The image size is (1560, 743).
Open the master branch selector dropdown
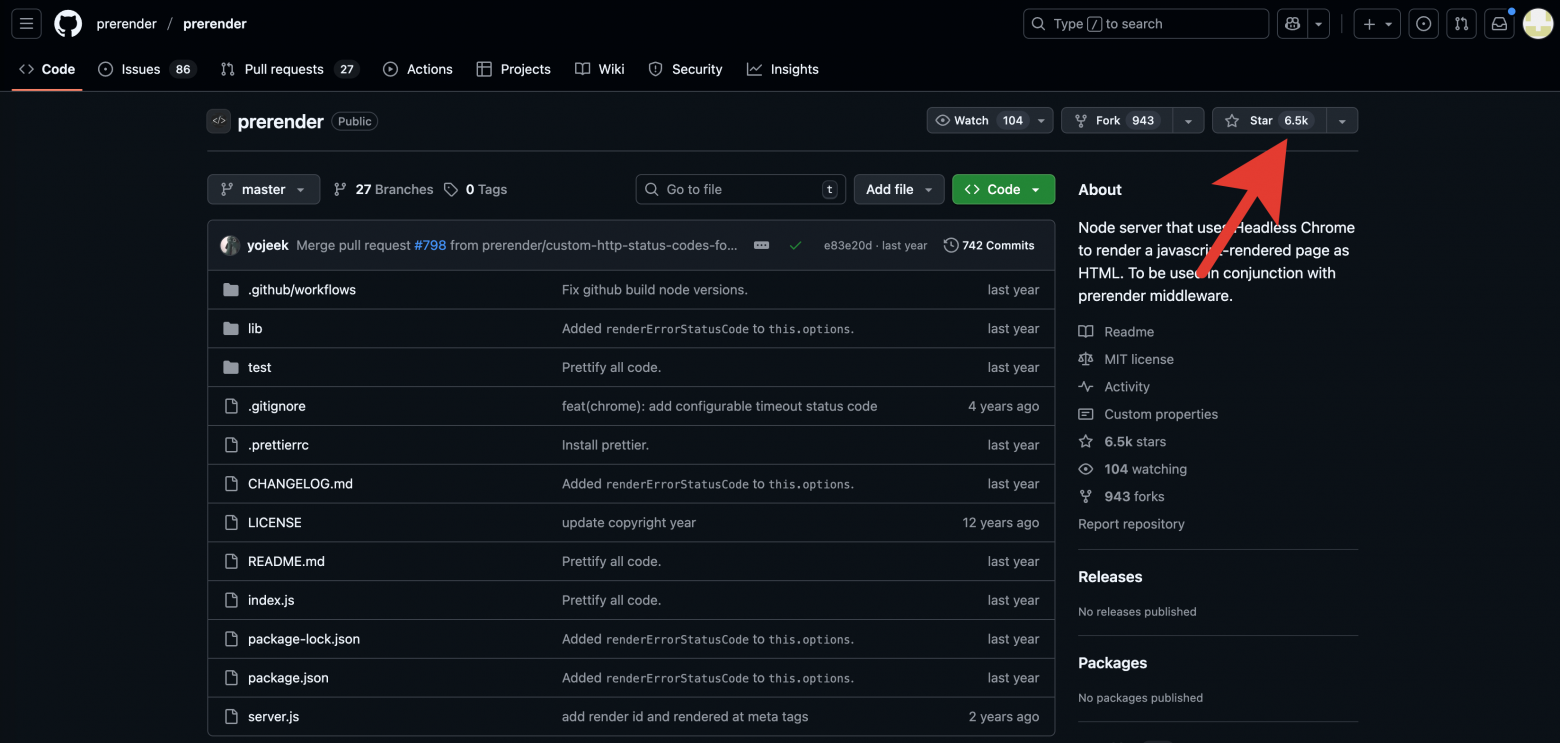(x=263, y=189)
